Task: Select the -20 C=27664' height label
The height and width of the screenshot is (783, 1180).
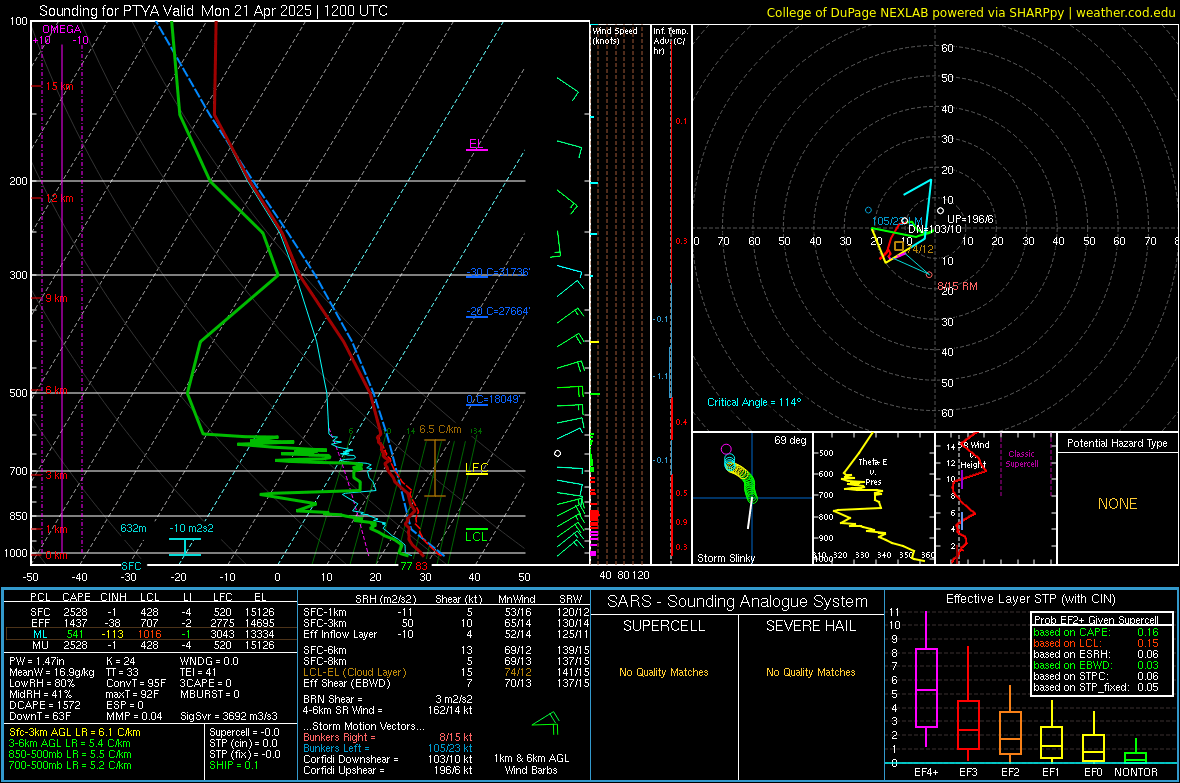Action: 498,311
